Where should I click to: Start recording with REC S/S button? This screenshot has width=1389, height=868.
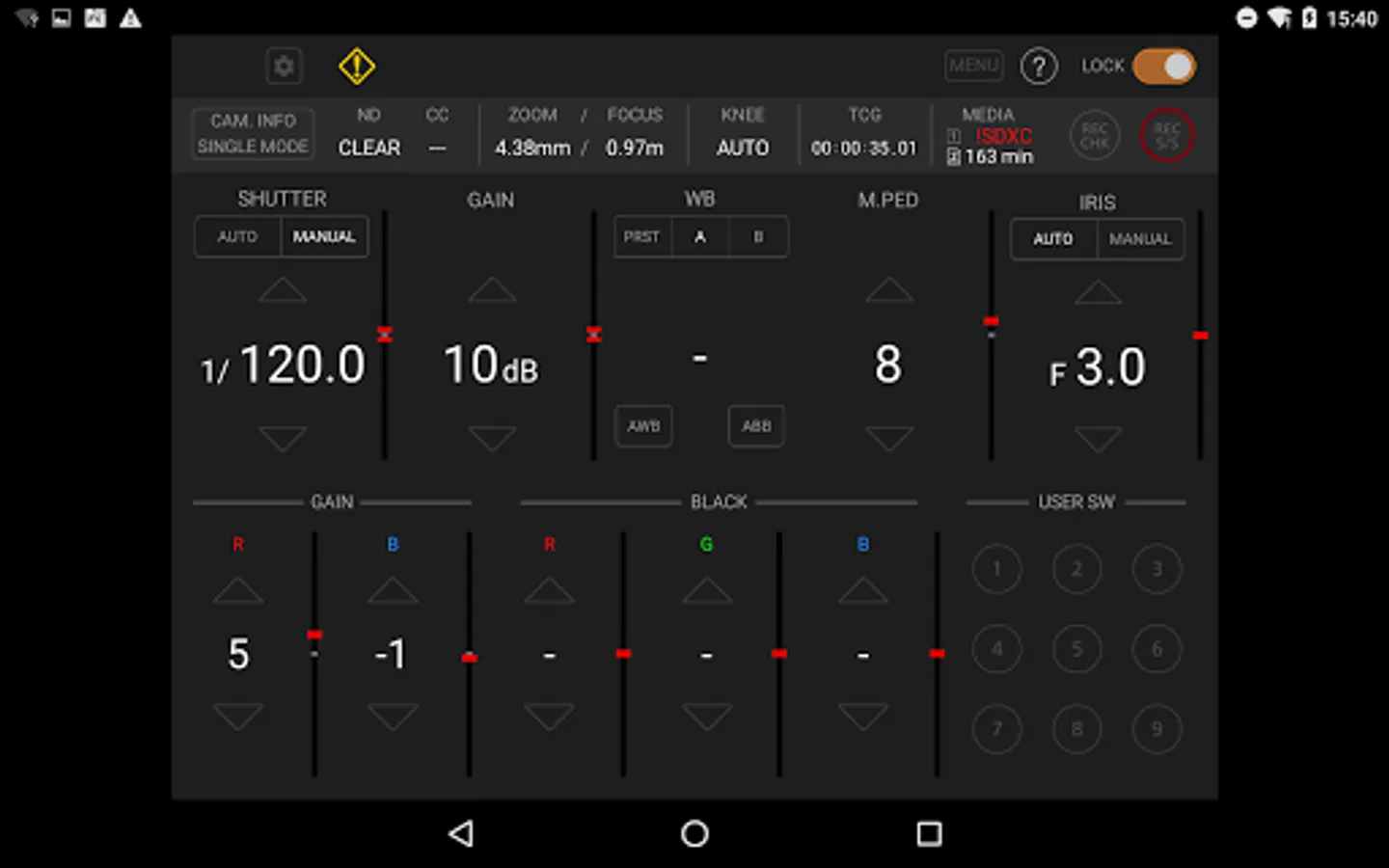1167,136
